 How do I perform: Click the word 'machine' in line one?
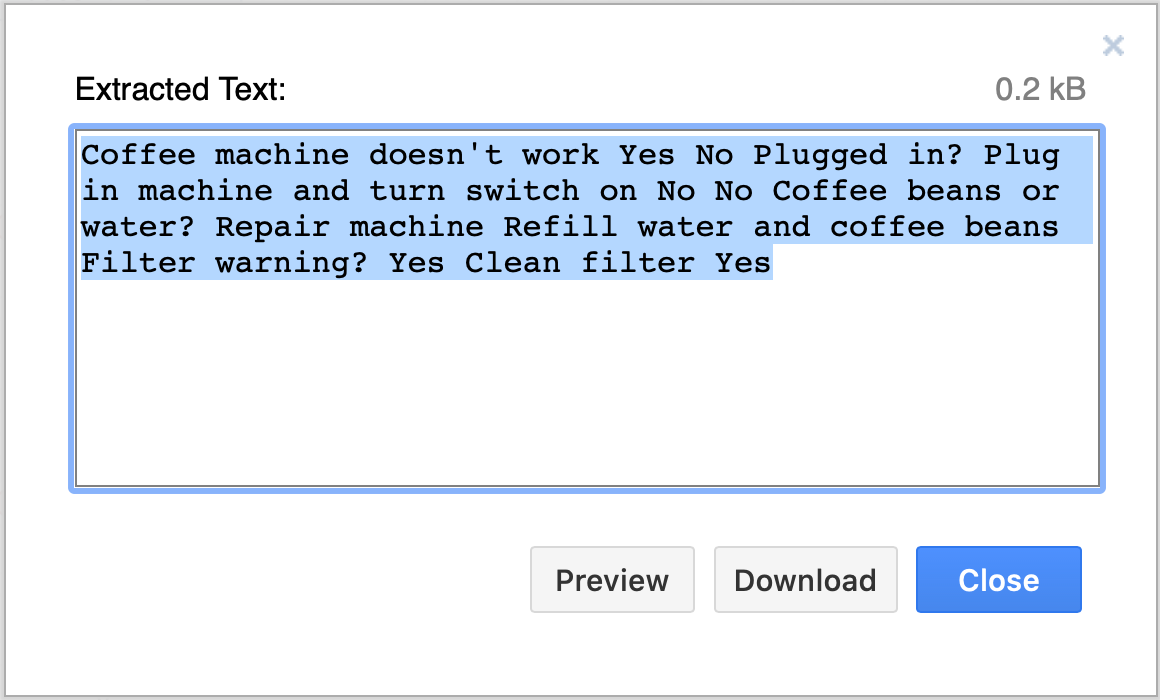pos(279,155)
